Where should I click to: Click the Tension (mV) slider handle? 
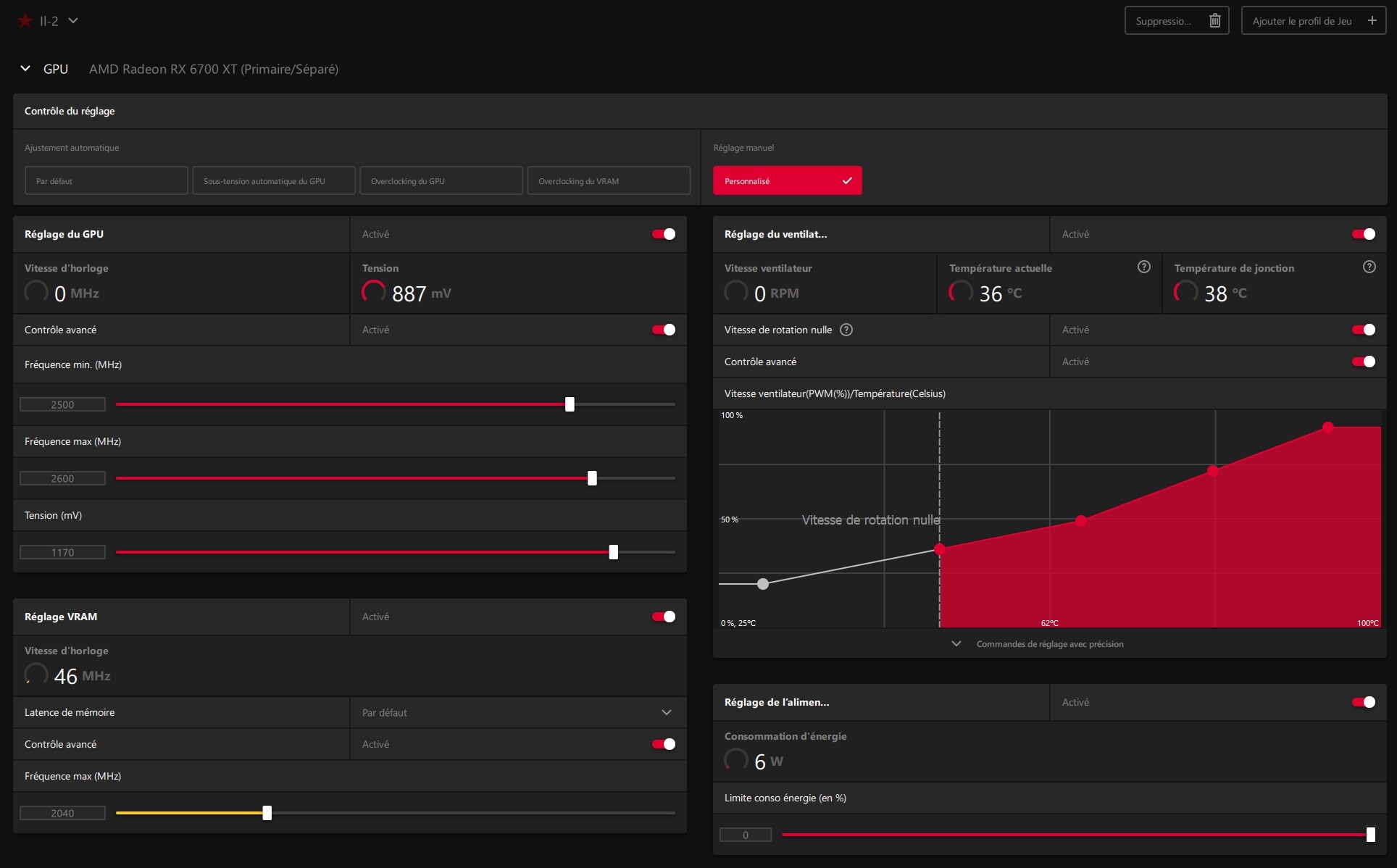tap(613, 552)
